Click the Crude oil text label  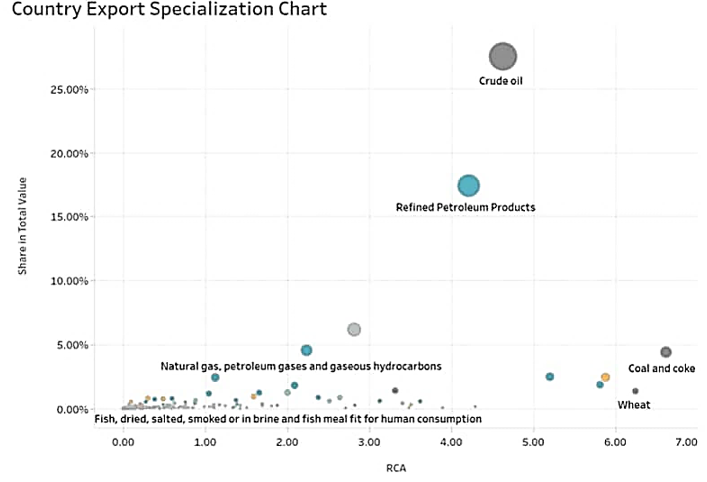(x=501, y=83)
